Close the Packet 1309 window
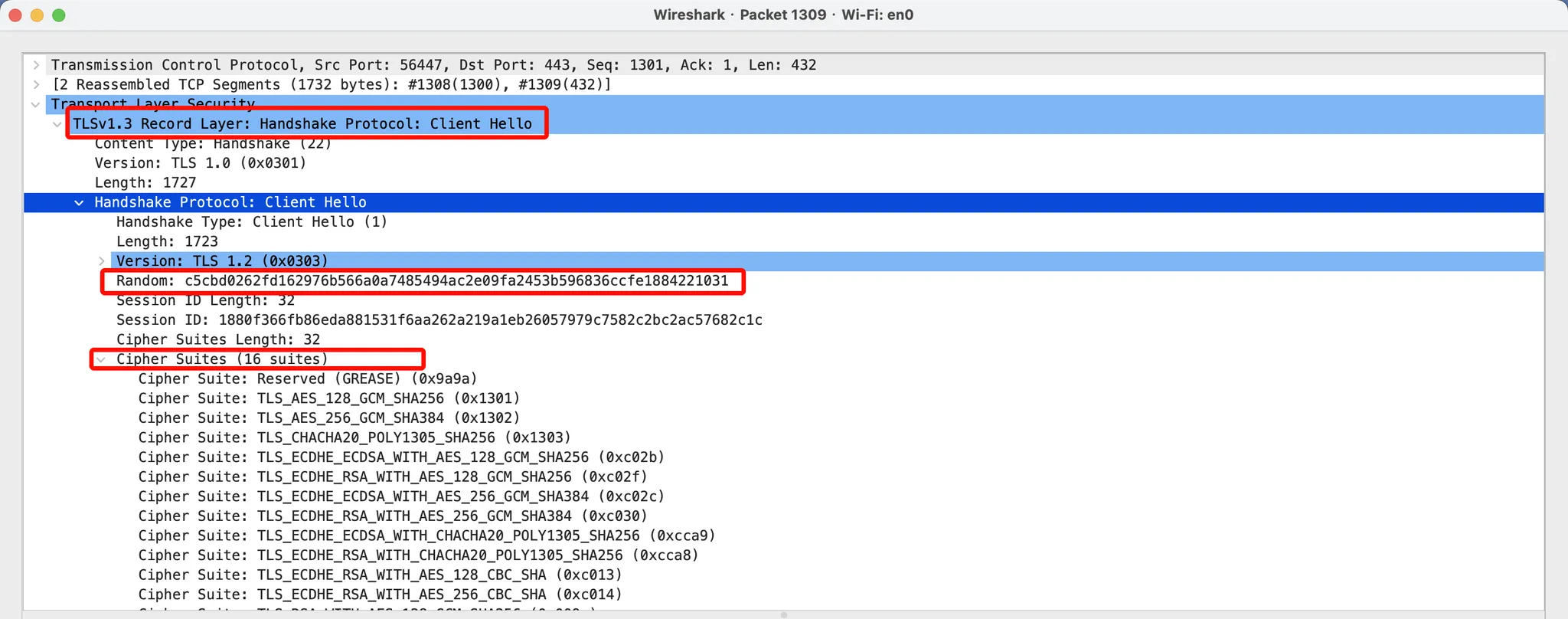The image size is (1568, 619). [x=15, y=15]
